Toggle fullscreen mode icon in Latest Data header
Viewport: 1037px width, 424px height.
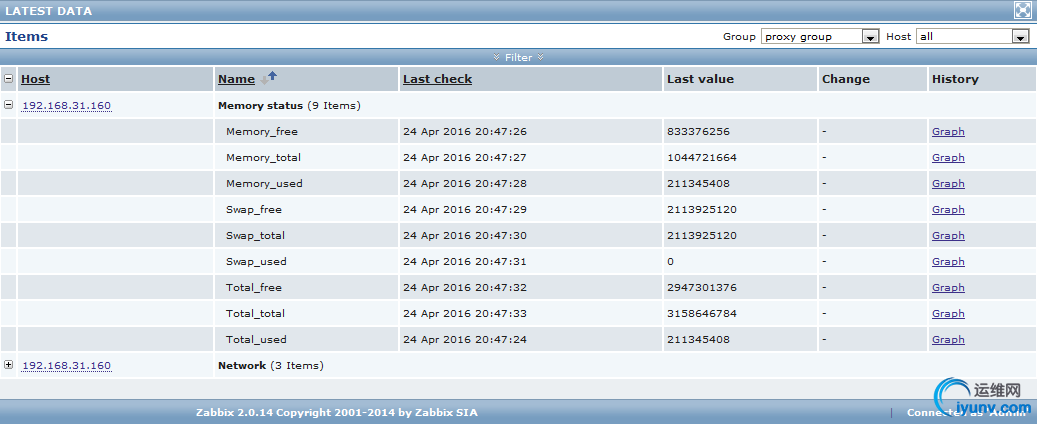(x=1024, y=10)
